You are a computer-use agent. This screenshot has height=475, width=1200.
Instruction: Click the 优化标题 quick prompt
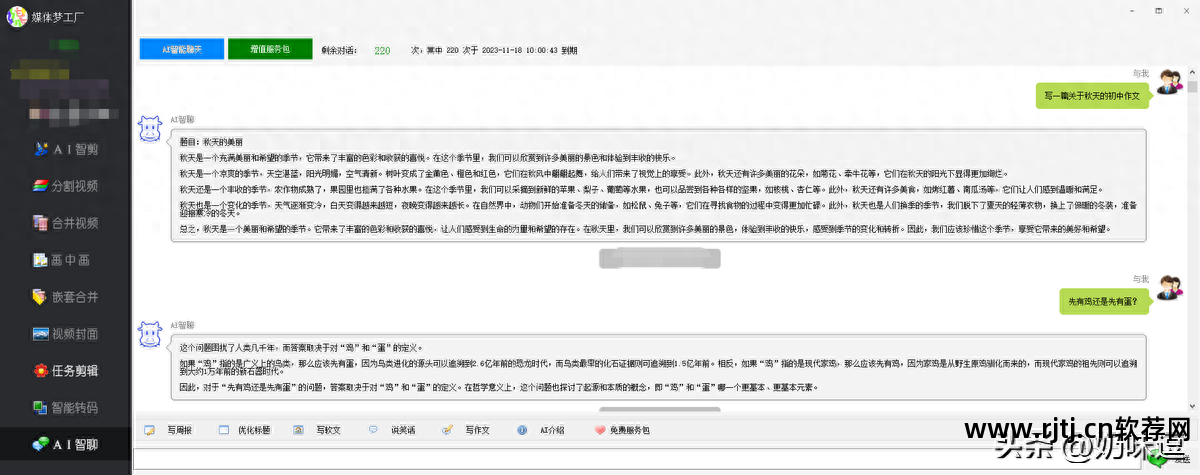coord(244,430)
